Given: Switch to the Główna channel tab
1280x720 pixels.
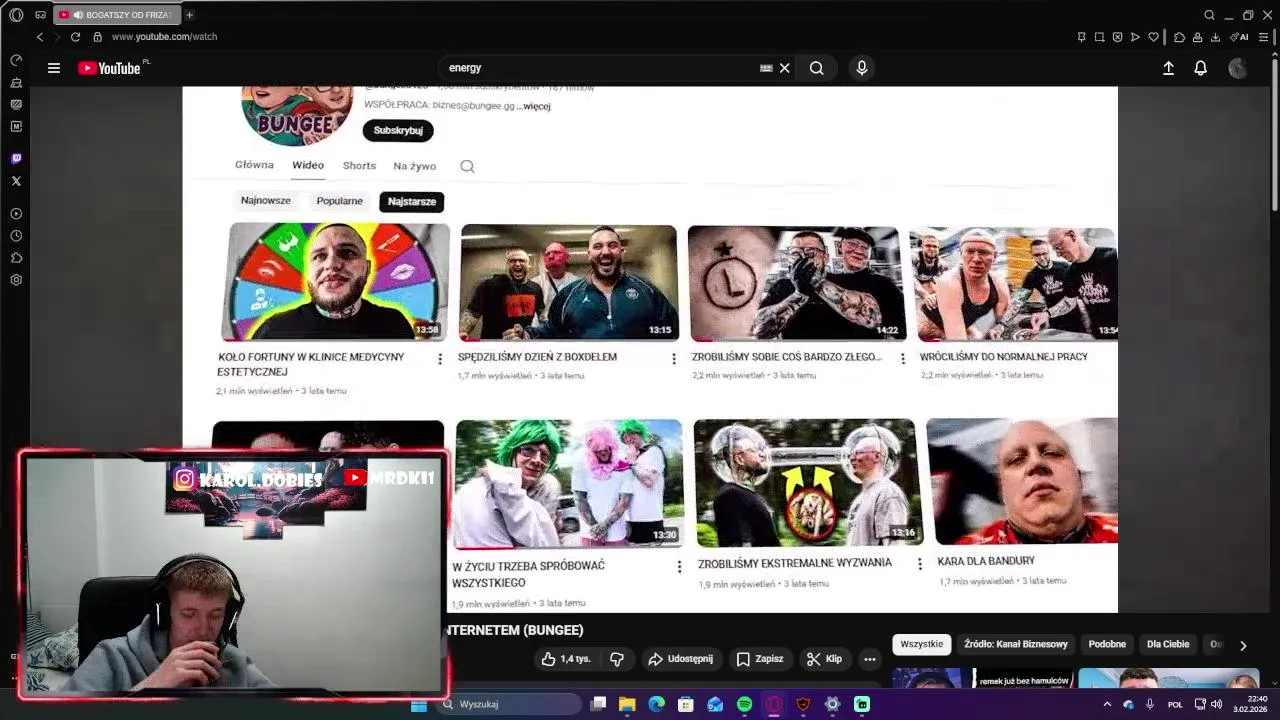Looking at the screenshot, I should [254, 165].
